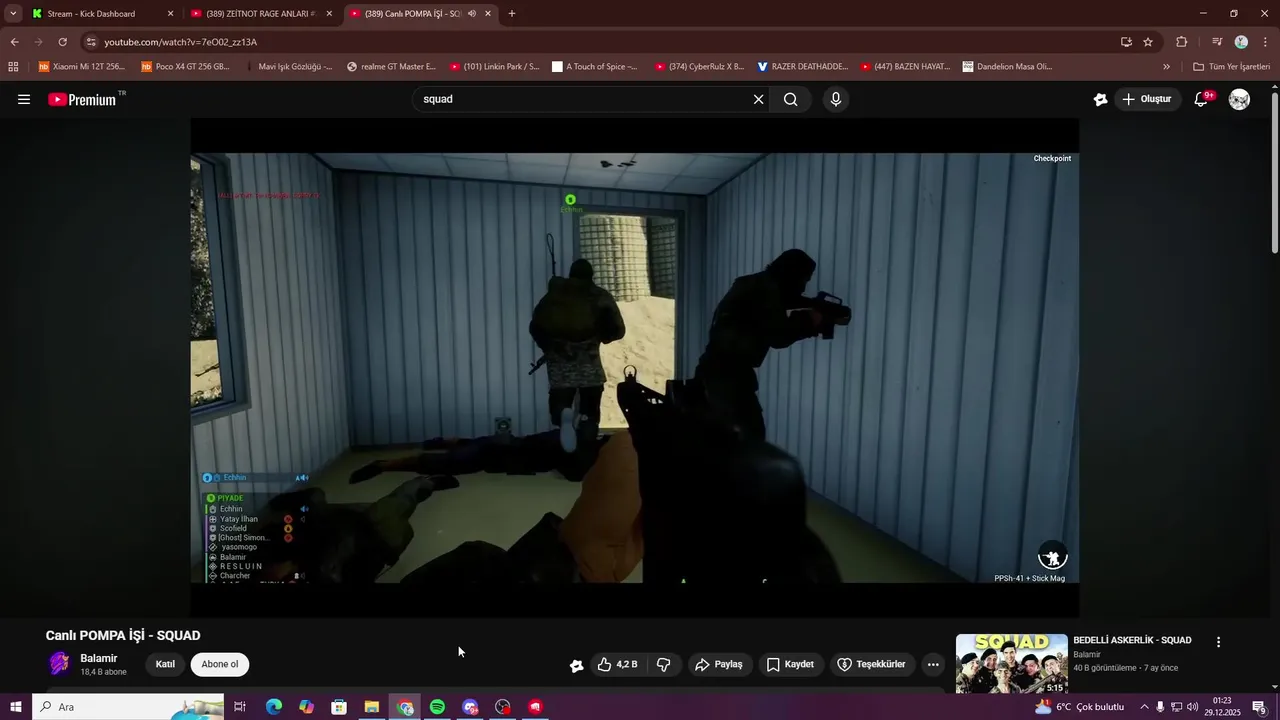The height and width of the screenshot is (720, 1280).
Task: Click the sparkle icon left of like button
Action: click(x=576, y=665)
